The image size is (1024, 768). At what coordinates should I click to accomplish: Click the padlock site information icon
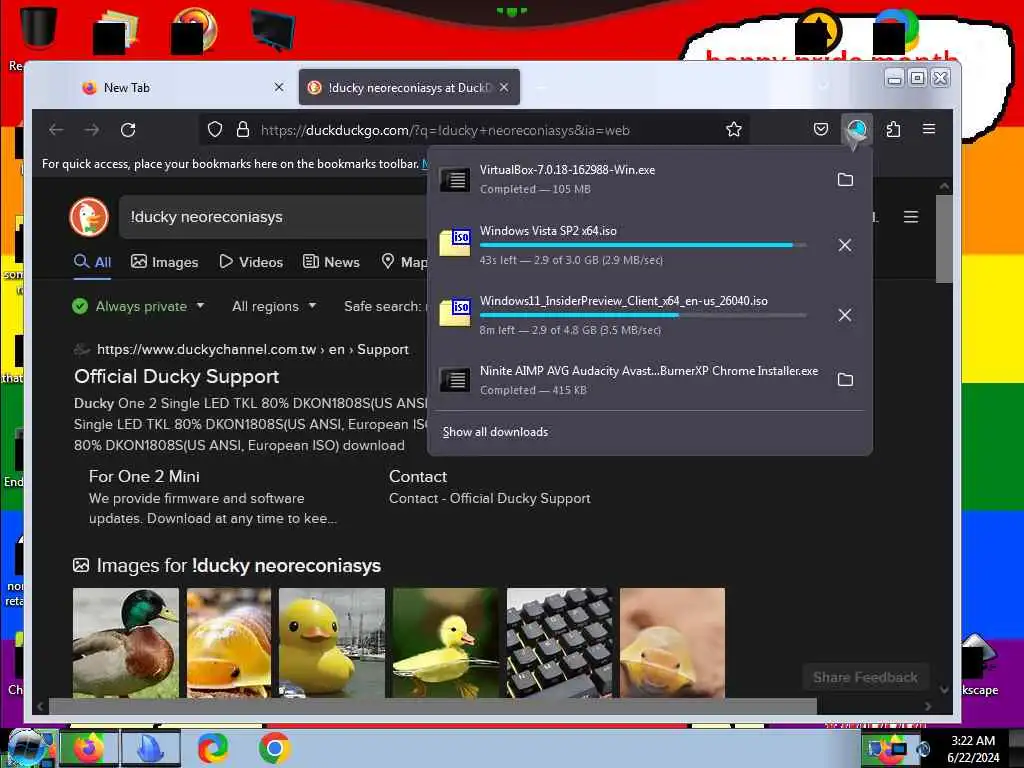[x=242, y=129]
